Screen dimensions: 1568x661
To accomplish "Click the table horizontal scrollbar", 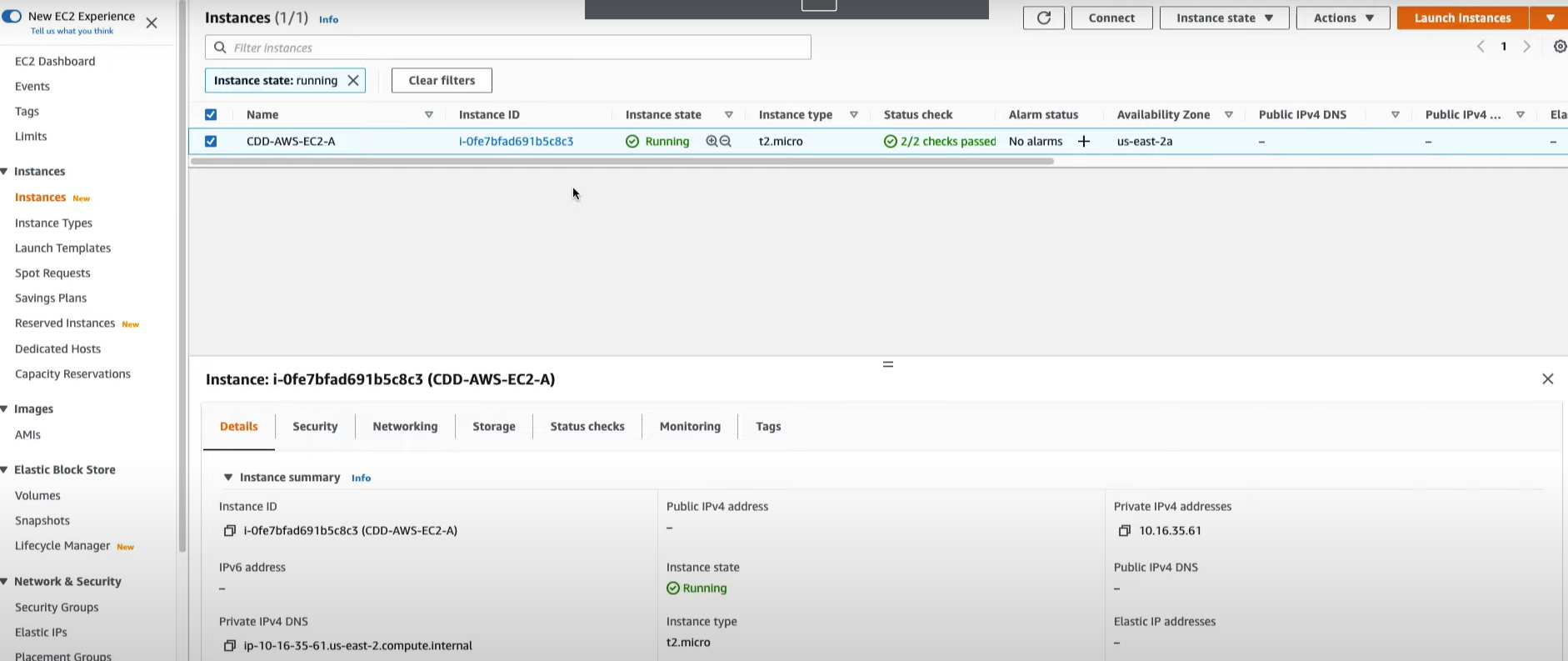I will pyautogui.click(x=622, y=161).
